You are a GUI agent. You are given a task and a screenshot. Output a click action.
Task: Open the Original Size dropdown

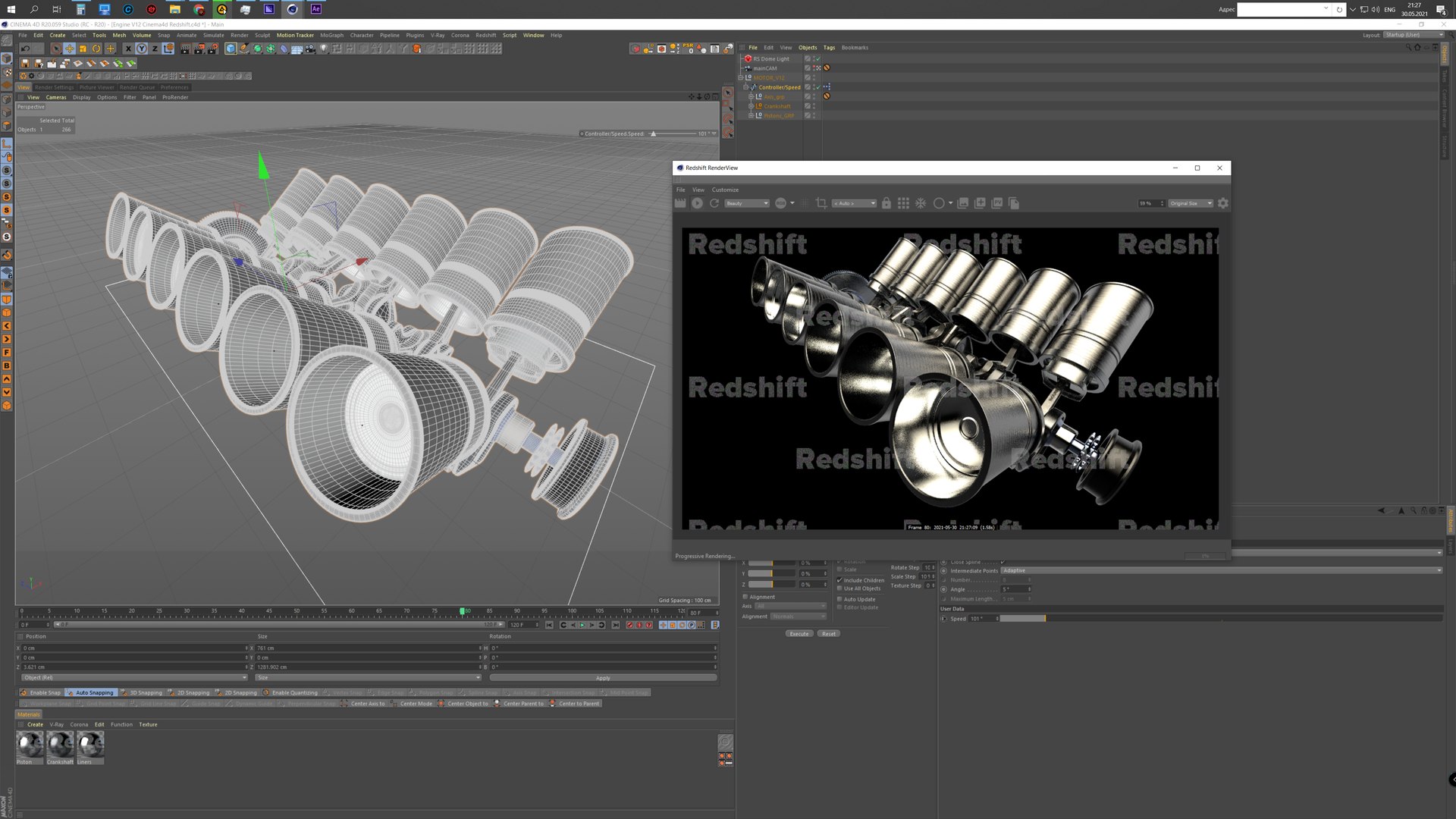[1191, 203]
